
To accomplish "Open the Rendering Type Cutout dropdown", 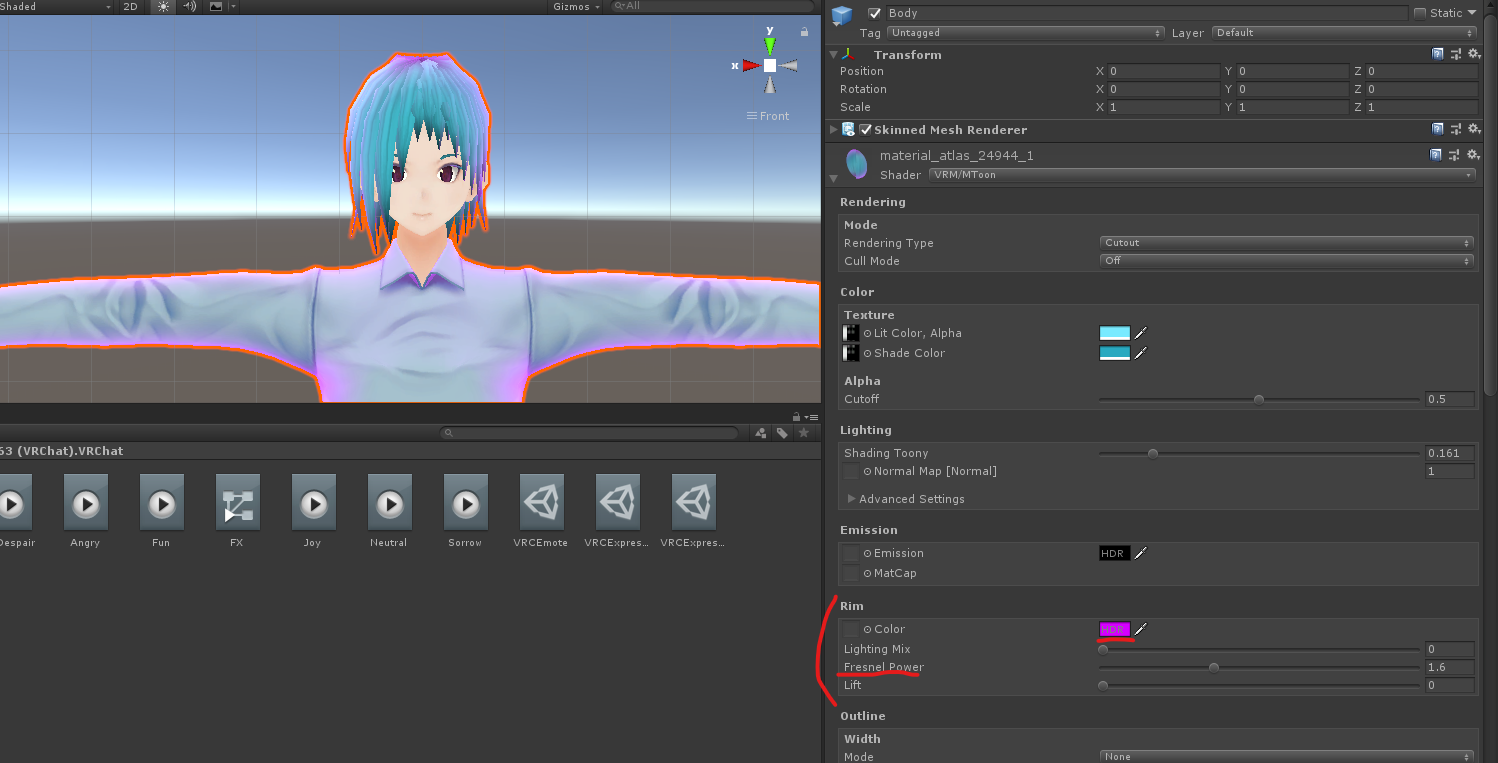I will (1286, 243).
